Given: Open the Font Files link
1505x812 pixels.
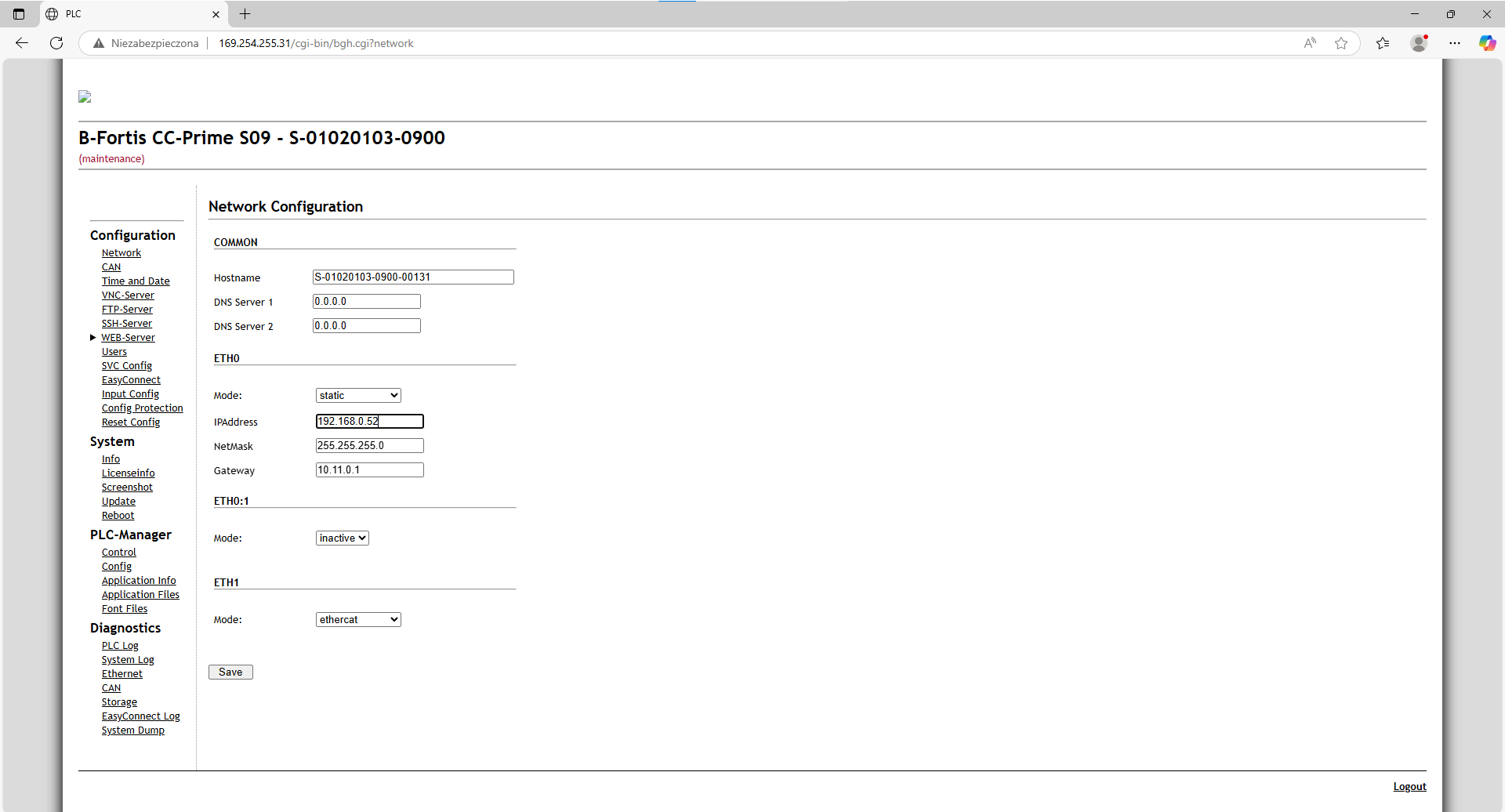Looking at the screenshot, I should (x=125, y=609).
